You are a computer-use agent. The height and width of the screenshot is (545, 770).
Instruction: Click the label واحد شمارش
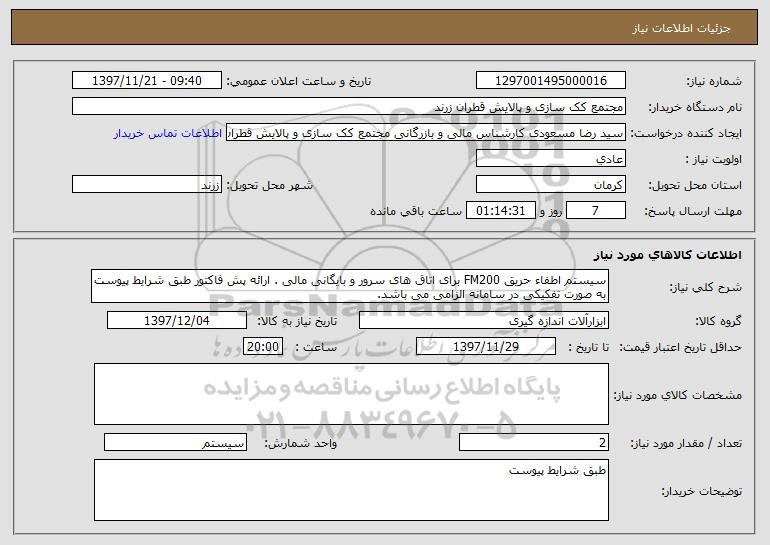click(x=301, y=443)
